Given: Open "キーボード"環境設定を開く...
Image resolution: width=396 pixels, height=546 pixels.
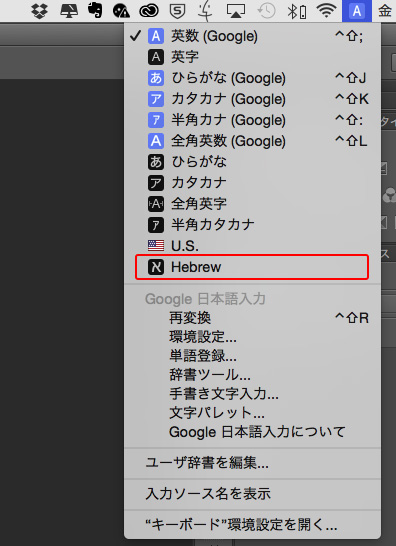Looking at the screenshot, I should [252, 524].
